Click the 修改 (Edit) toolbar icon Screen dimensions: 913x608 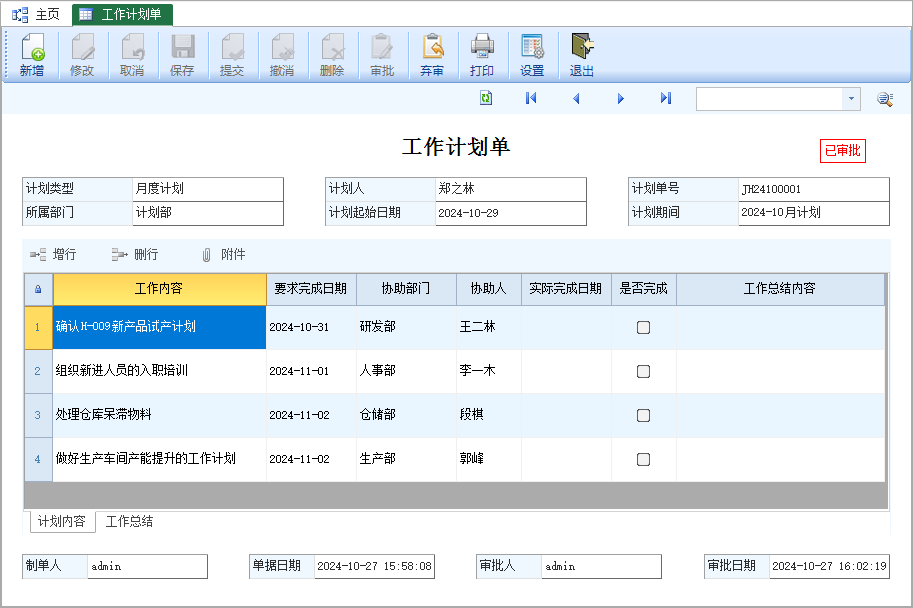(82, 55)
